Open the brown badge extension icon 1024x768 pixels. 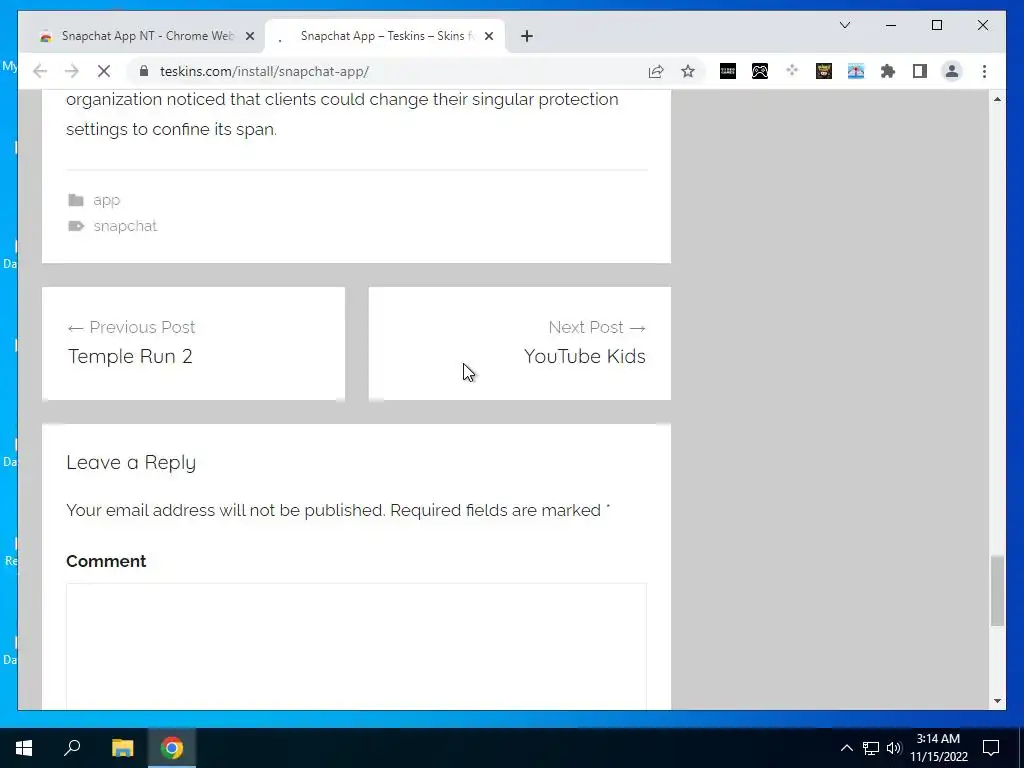click(x=824, y=71)
